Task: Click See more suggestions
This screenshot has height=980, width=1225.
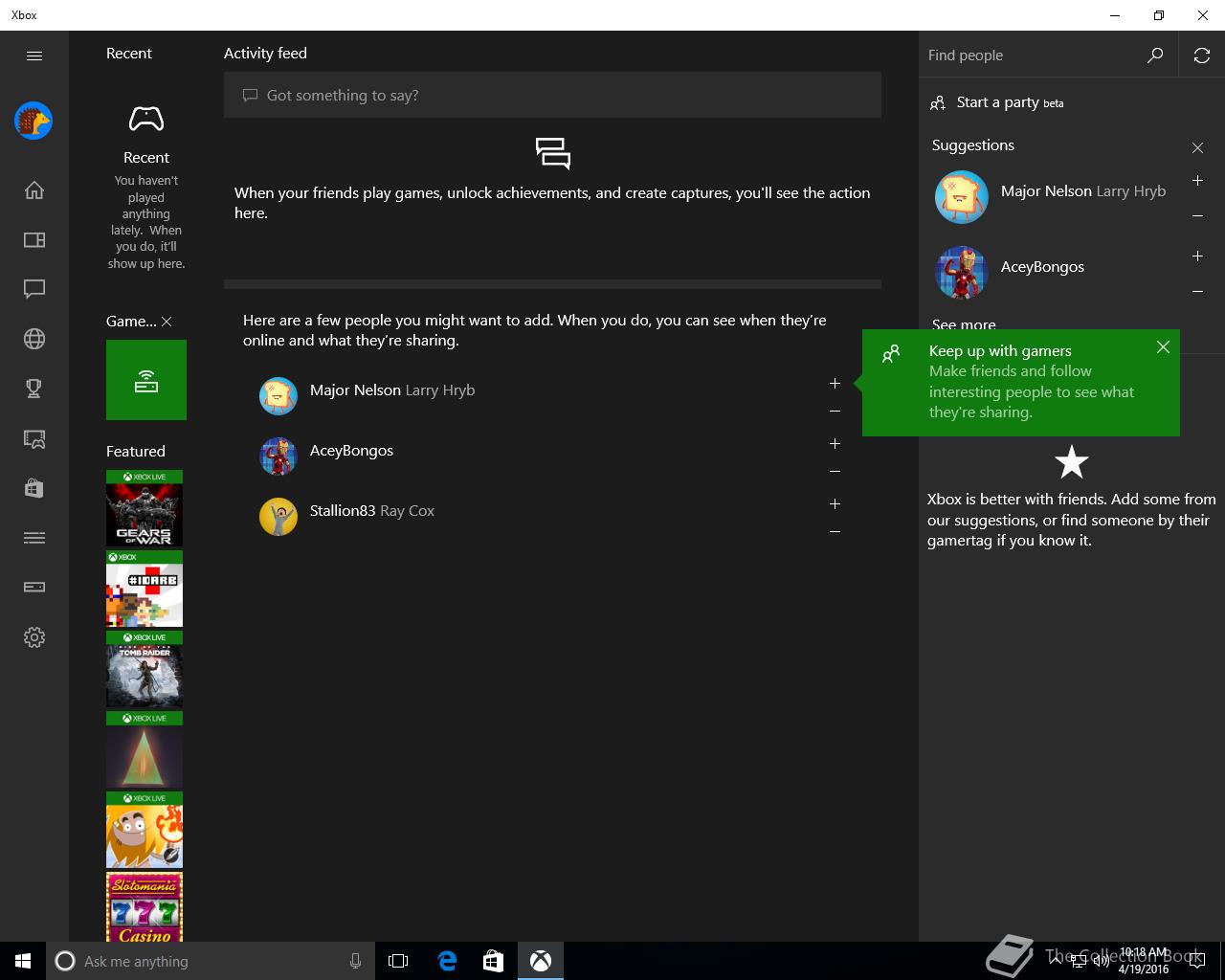Action: point(964,324)
